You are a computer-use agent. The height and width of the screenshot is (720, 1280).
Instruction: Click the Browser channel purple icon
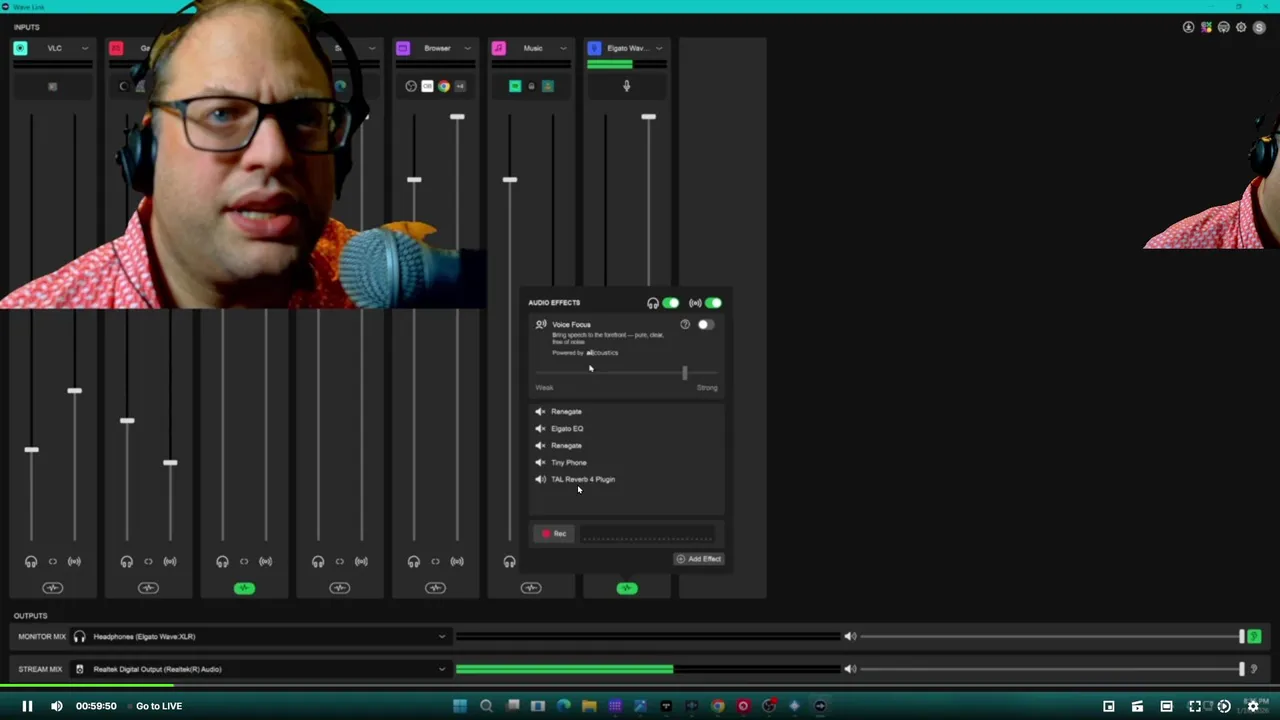click(403, 48)
